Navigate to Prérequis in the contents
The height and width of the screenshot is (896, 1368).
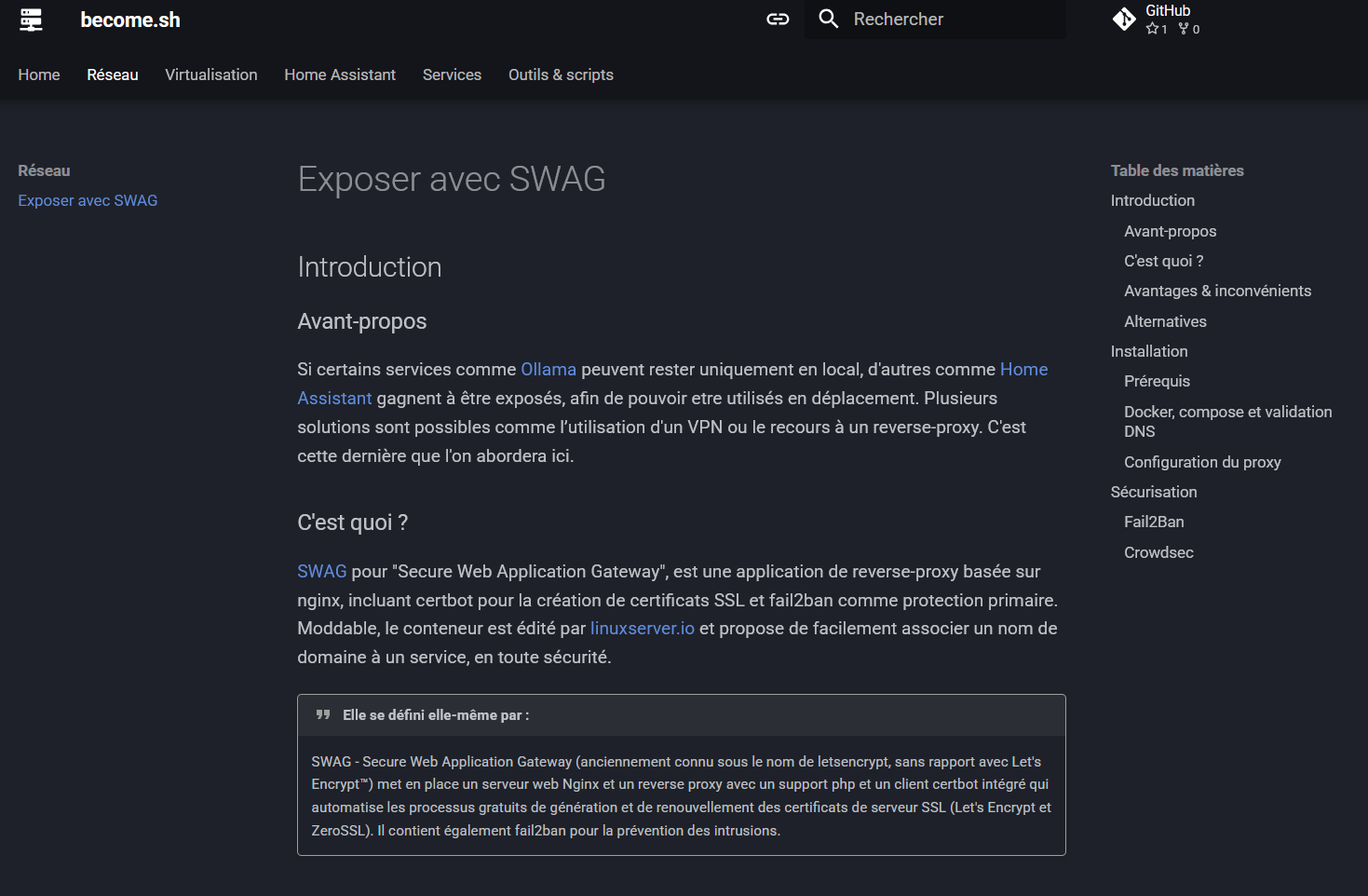click(1157, 381)
